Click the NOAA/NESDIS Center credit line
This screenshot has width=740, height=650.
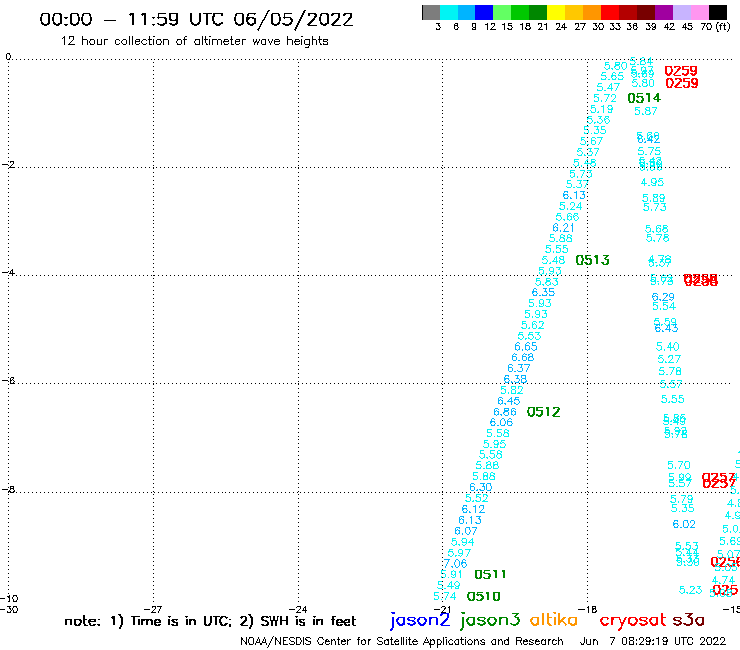click(402, 641)
